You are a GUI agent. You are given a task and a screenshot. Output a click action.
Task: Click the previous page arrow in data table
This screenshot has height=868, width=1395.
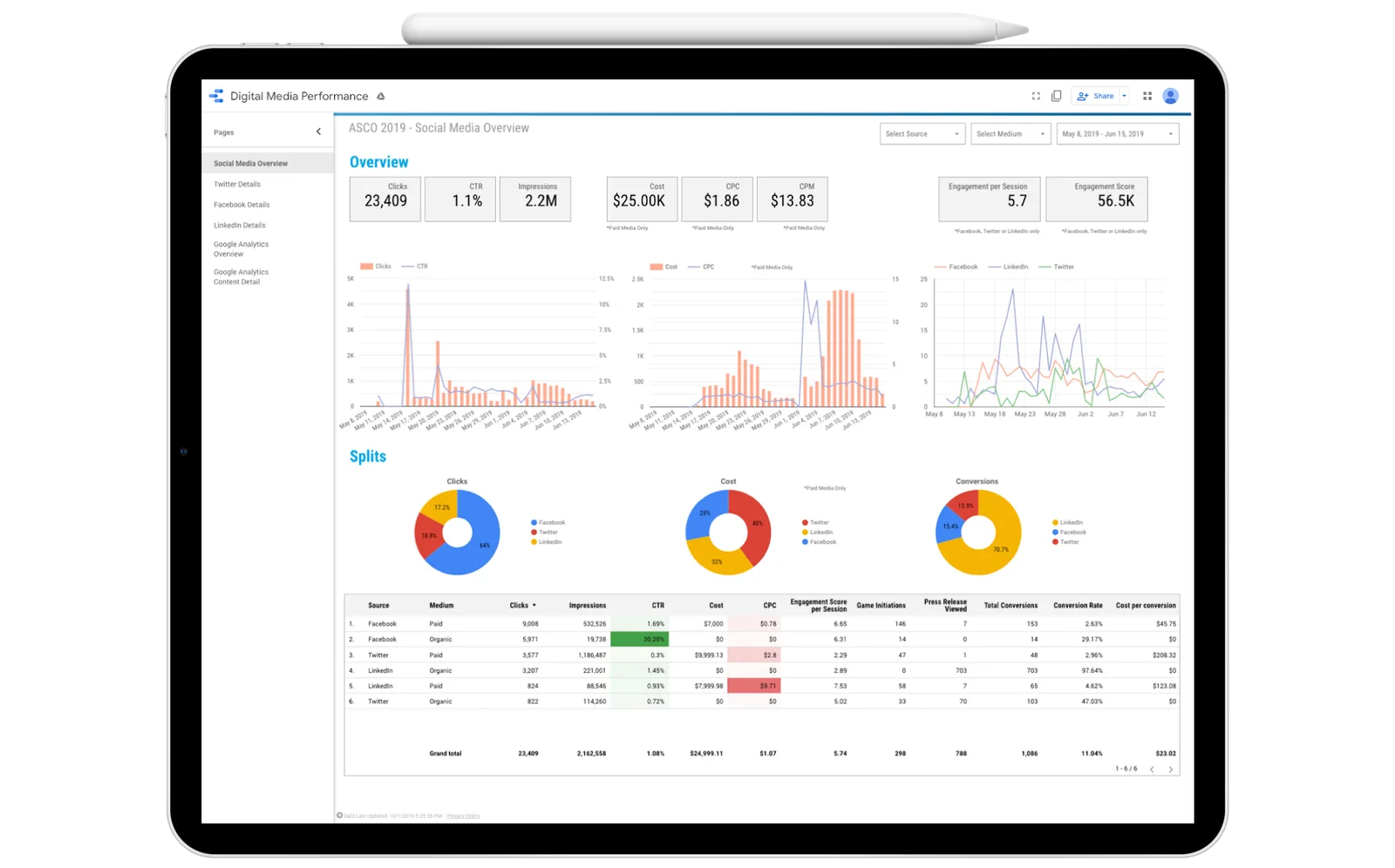1151,769
